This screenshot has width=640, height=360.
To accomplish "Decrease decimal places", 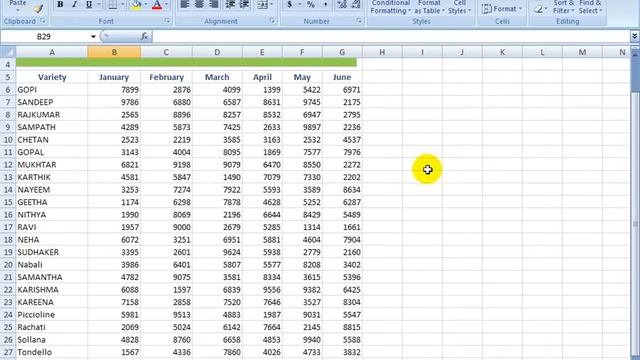I will tap(356, 4).
